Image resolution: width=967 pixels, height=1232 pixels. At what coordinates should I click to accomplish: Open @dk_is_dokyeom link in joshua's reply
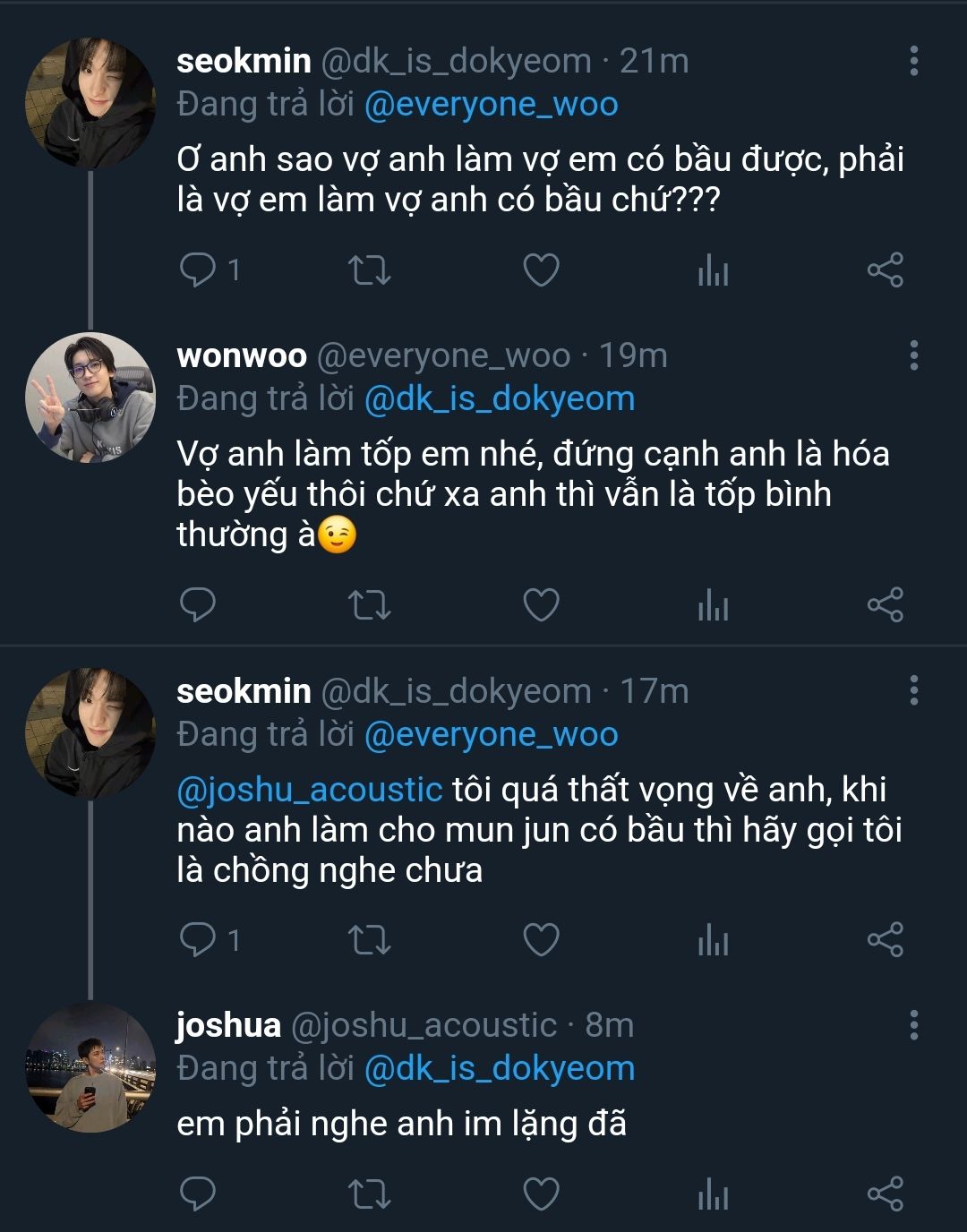499,1068
